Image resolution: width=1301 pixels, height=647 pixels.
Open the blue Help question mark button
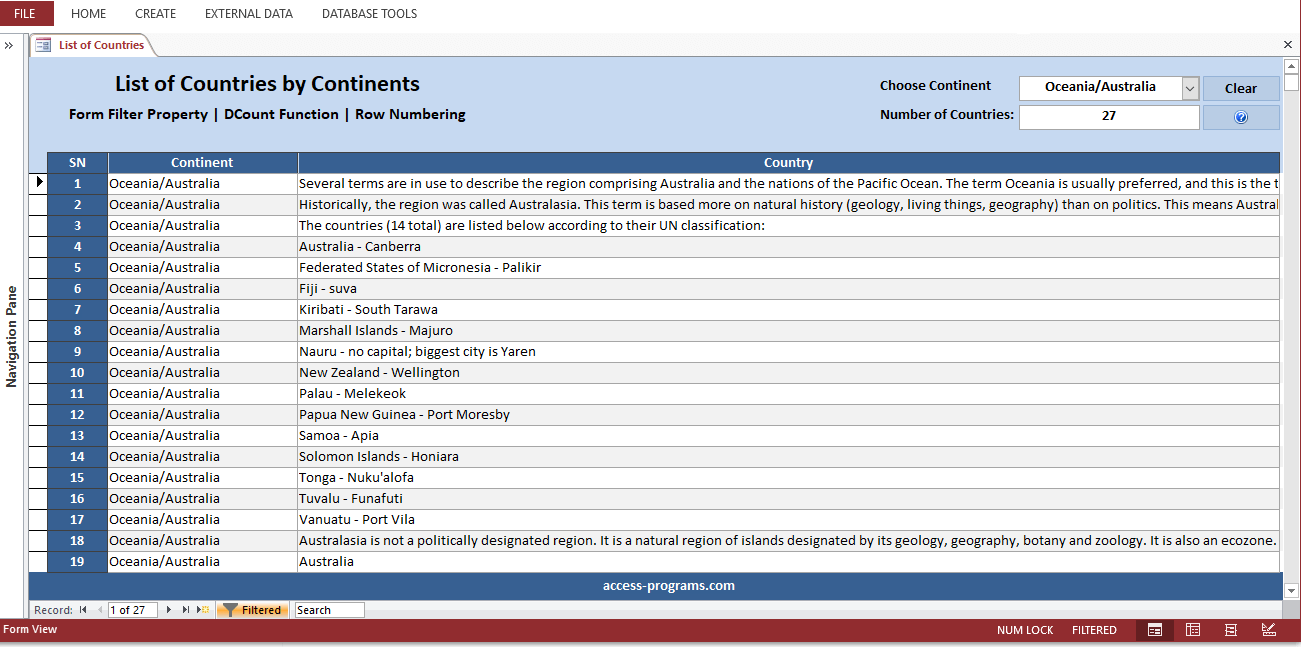point(1240,116)
